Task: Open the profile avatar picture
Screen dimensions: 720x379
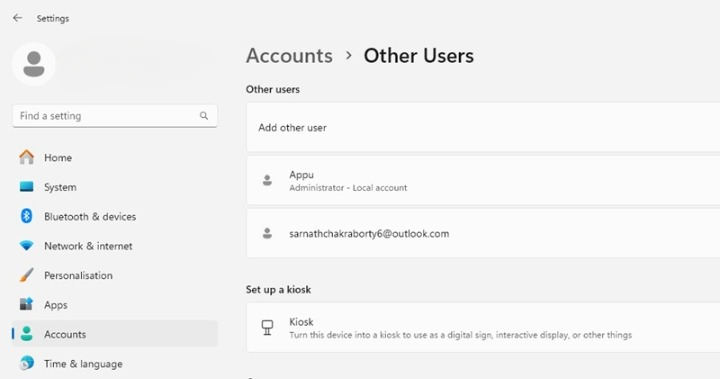Action: 34,64
